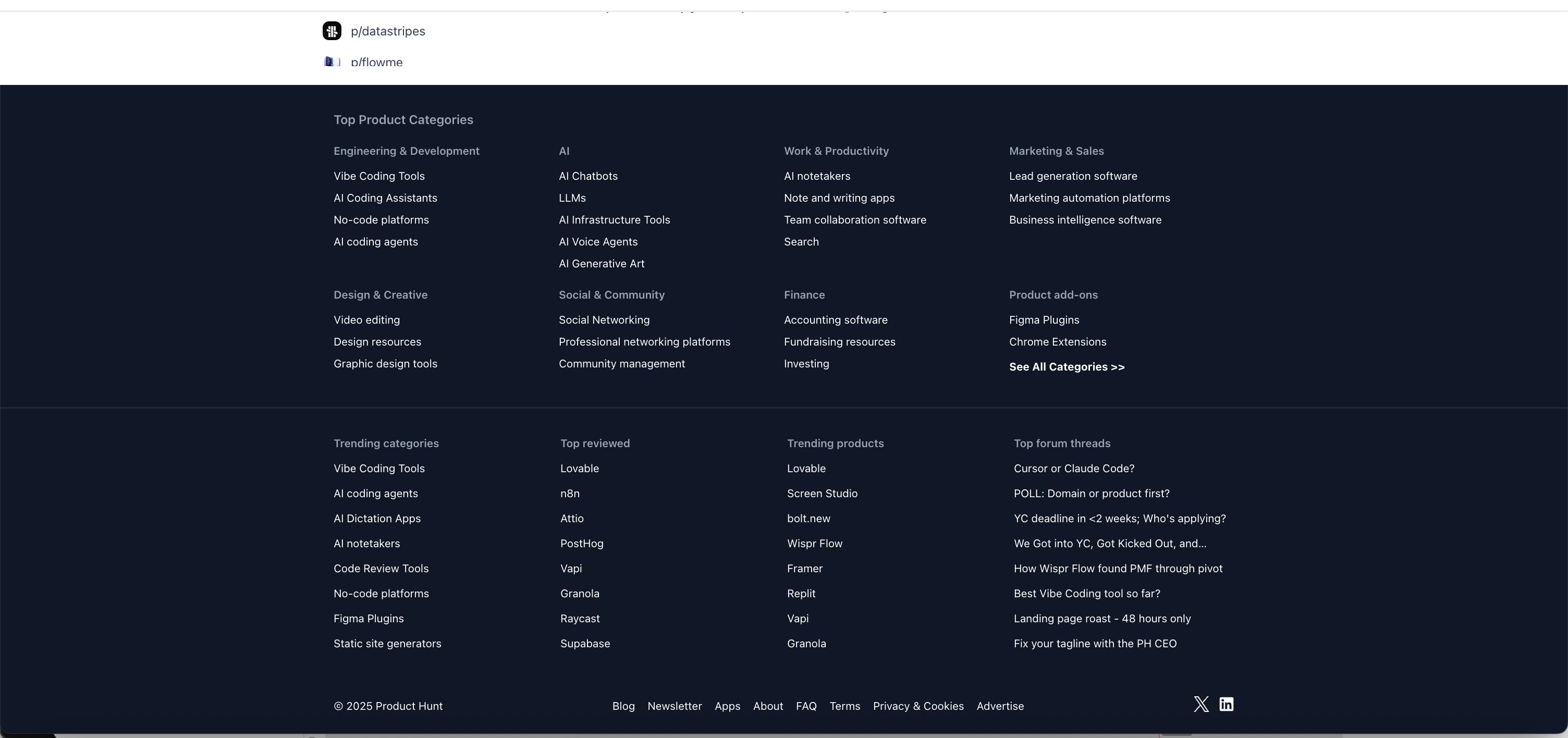Open n8n in Top reviewed
This screenshot has height=738, width=1568.
(x=570, y=494)
